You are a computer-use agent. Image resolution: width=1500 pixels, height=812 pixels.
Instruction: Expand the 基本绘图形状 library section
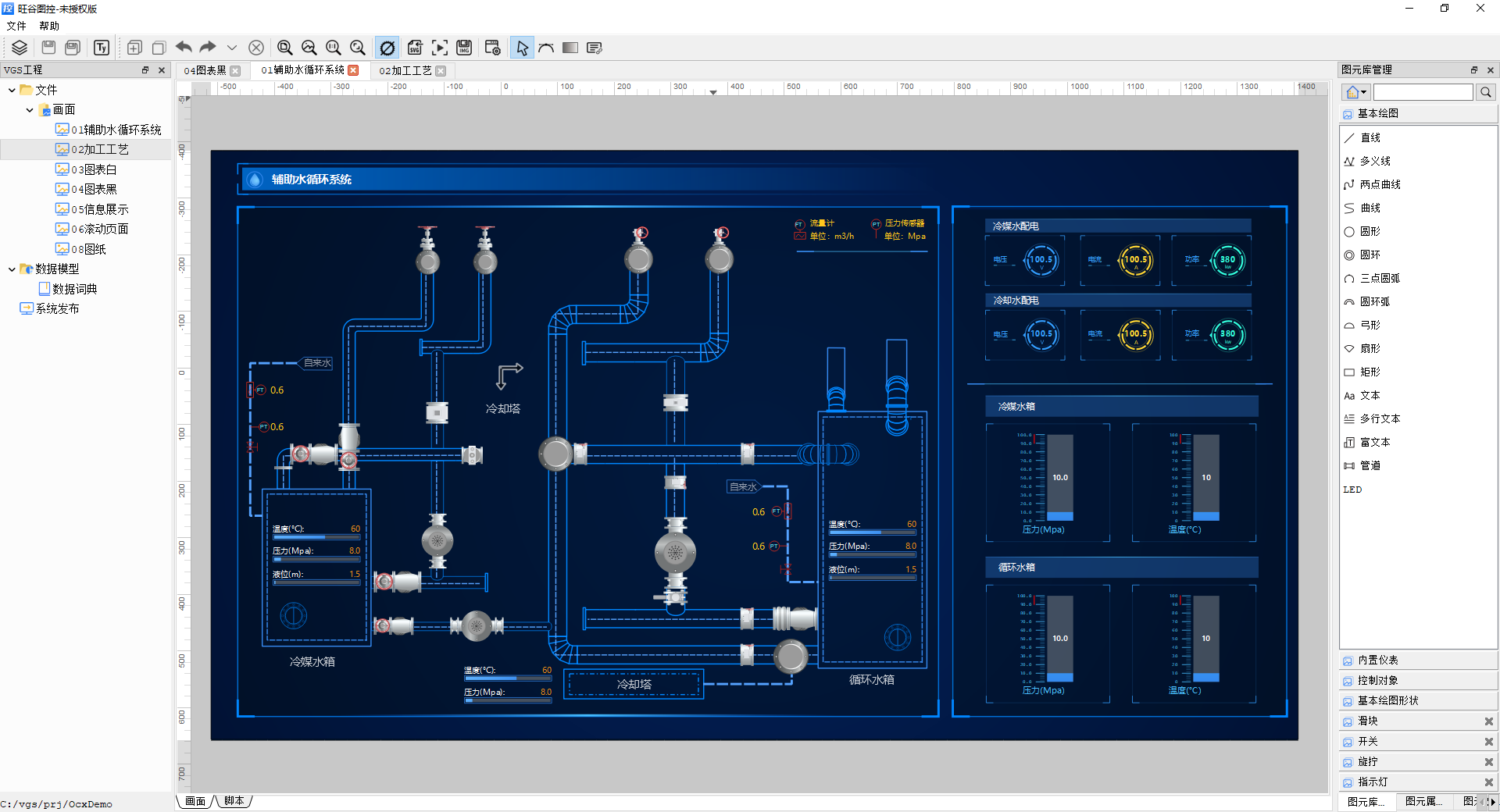click(1418, 701)
